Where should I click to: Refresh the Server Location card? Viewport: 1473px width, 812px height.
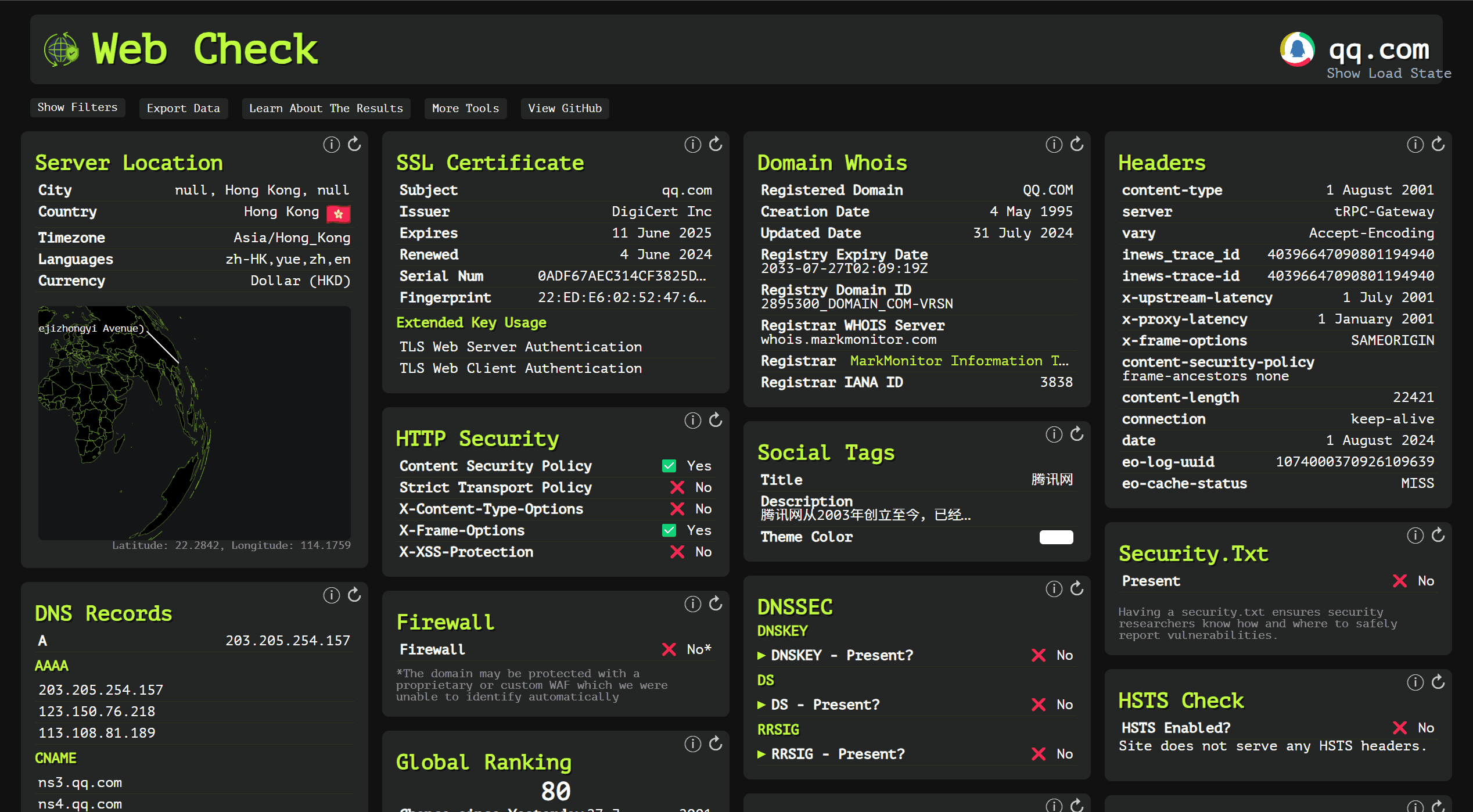[x=354, y=144]
